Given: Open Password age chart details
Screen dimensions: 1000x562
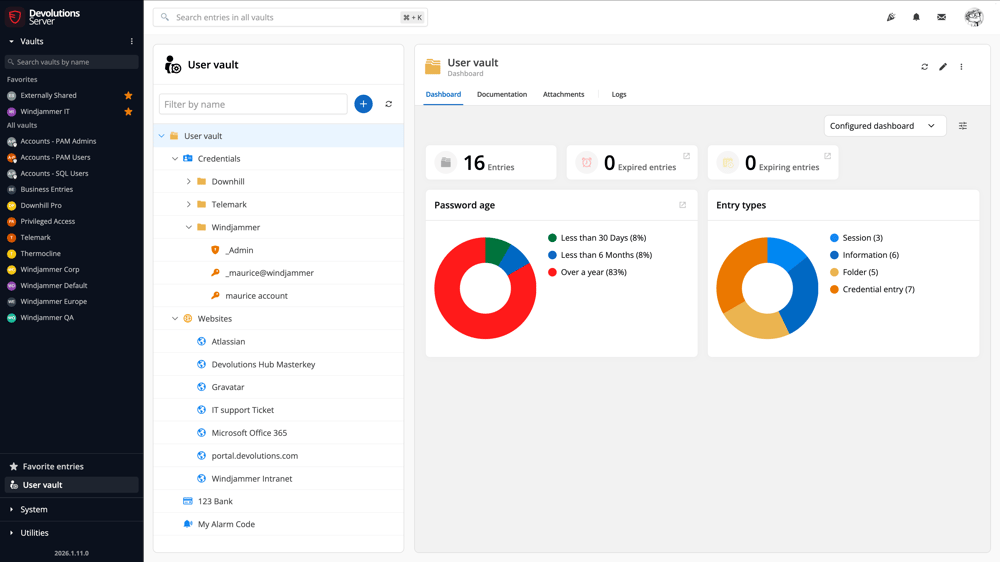Looking at the screenshot, I should [682, 205].
